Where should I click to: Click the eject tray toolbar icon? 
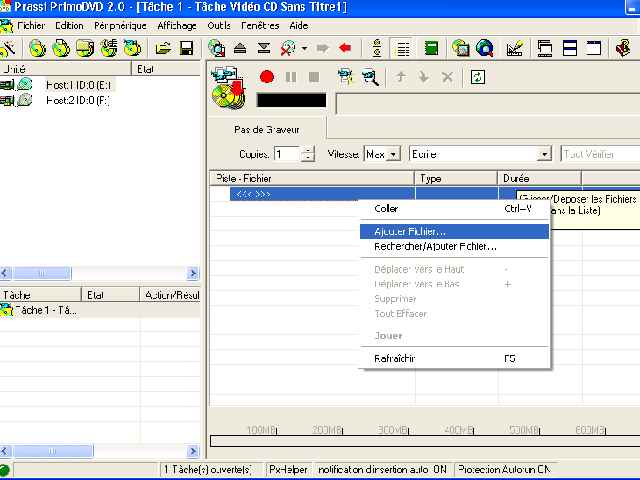[240, 49]
